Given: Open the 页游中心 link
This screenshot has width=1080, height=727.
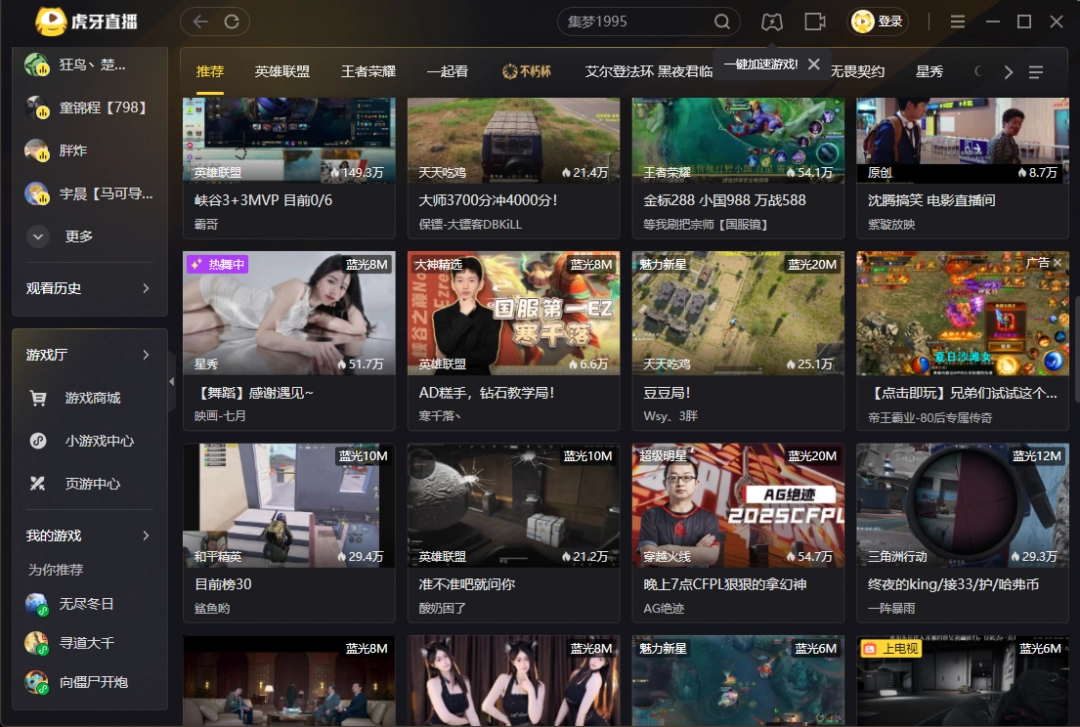Looking at the screenshot, I should point(92,484).
